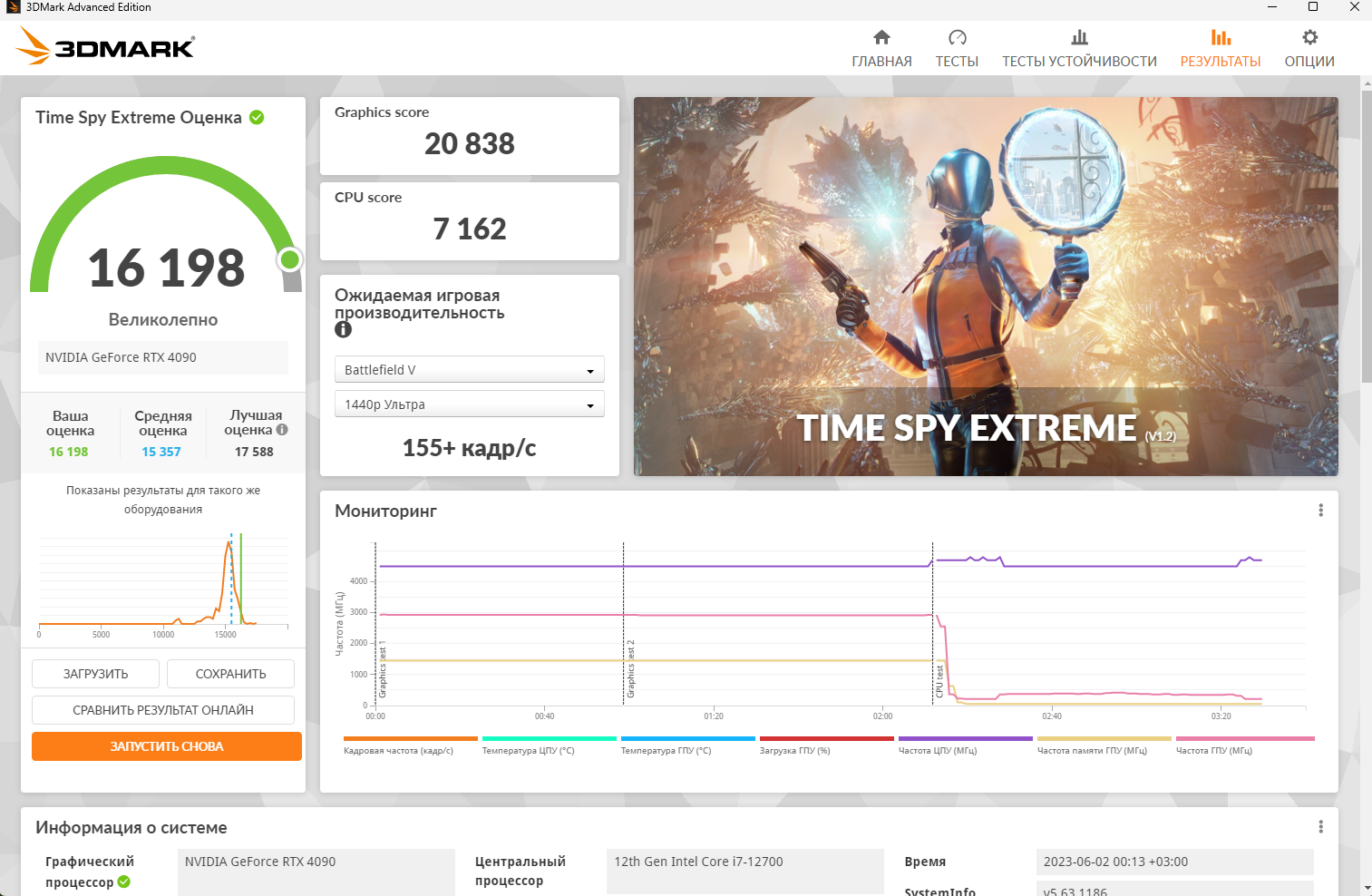The height and width of the screenshot is (896, 1372).
Task: Open the ОПЦИИ settings tab
Action: point(1309,49)
